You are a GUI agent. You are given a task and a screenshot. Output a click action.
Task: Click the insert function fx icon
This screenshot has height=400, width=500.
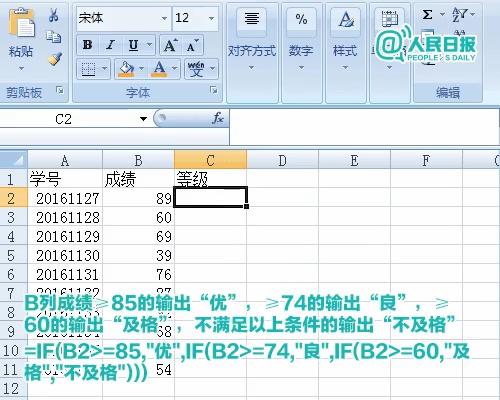point(218,118)
